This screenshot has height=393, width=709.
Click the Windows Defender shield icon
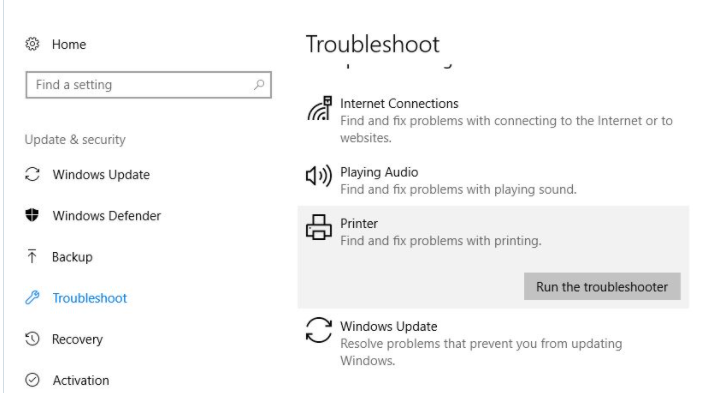(32, 215)
